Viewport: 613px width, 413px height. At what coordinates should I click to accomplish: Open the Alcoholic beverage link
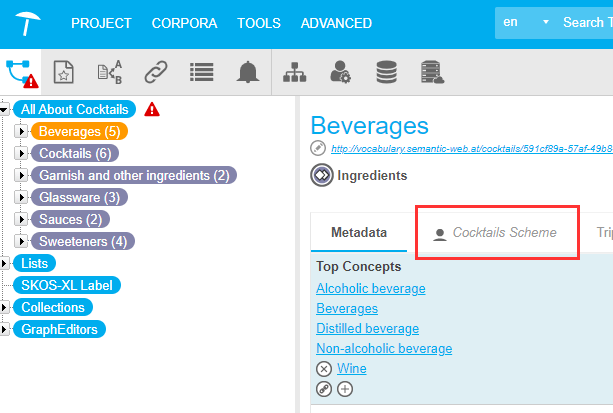[x=370, y=289]
